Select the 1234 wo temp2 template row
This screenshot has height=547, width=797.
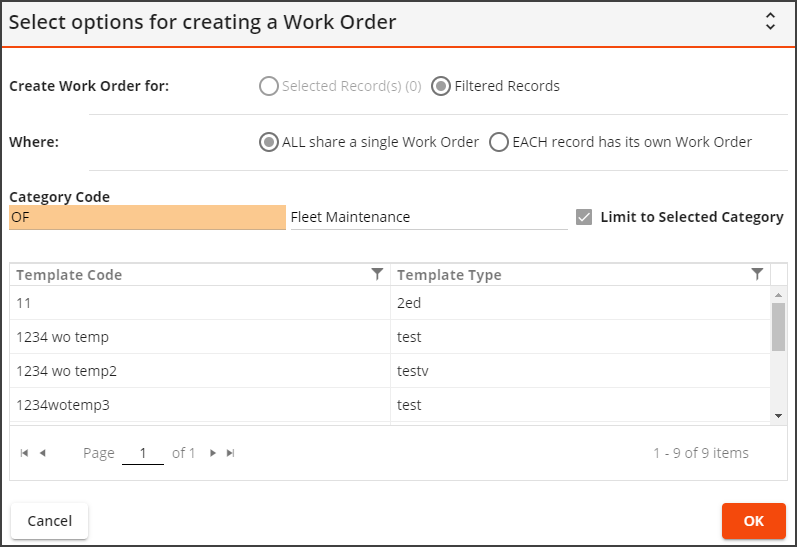(x=390, y=371)
